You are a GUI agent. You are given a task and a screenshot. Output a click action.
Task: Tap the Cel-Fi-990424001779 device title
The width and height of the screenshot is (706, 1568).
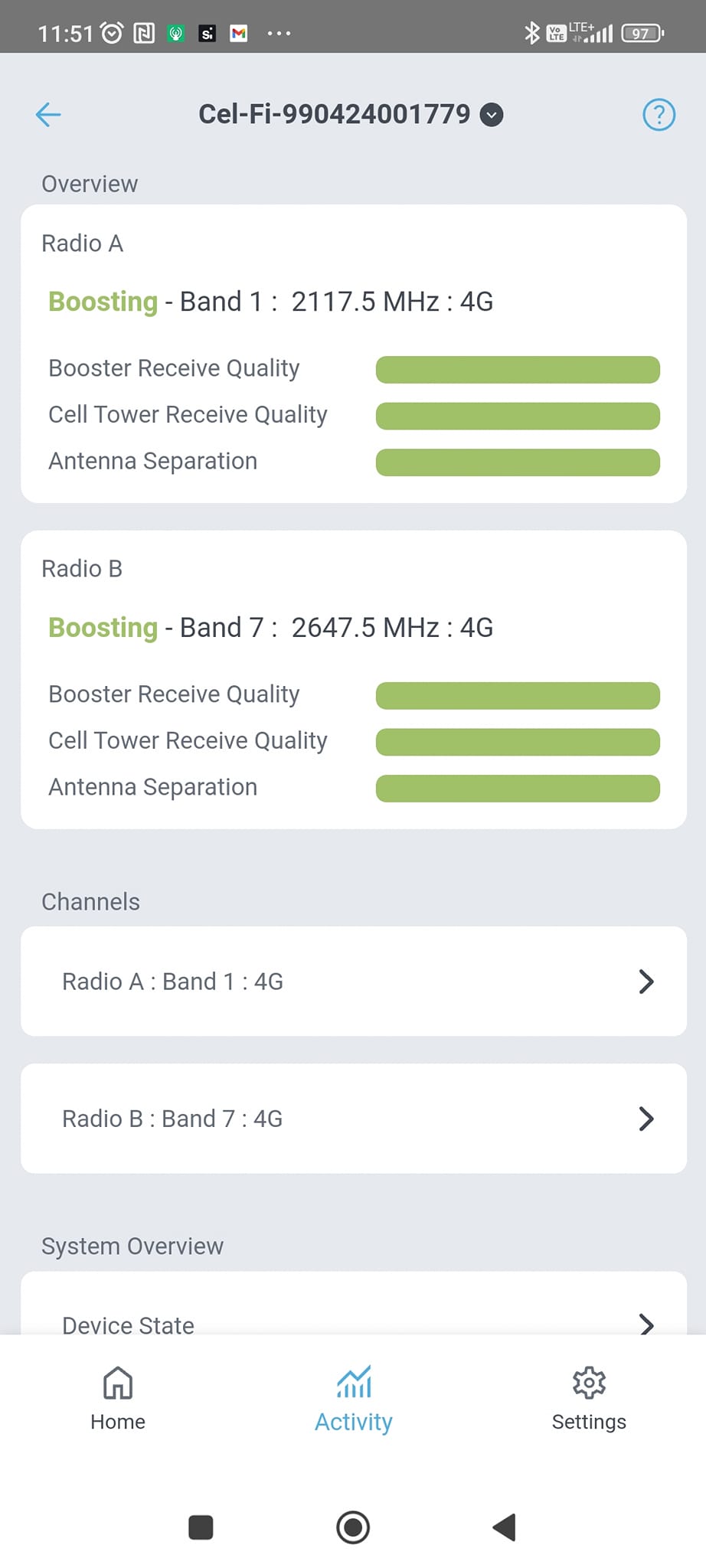coord(334,115)
